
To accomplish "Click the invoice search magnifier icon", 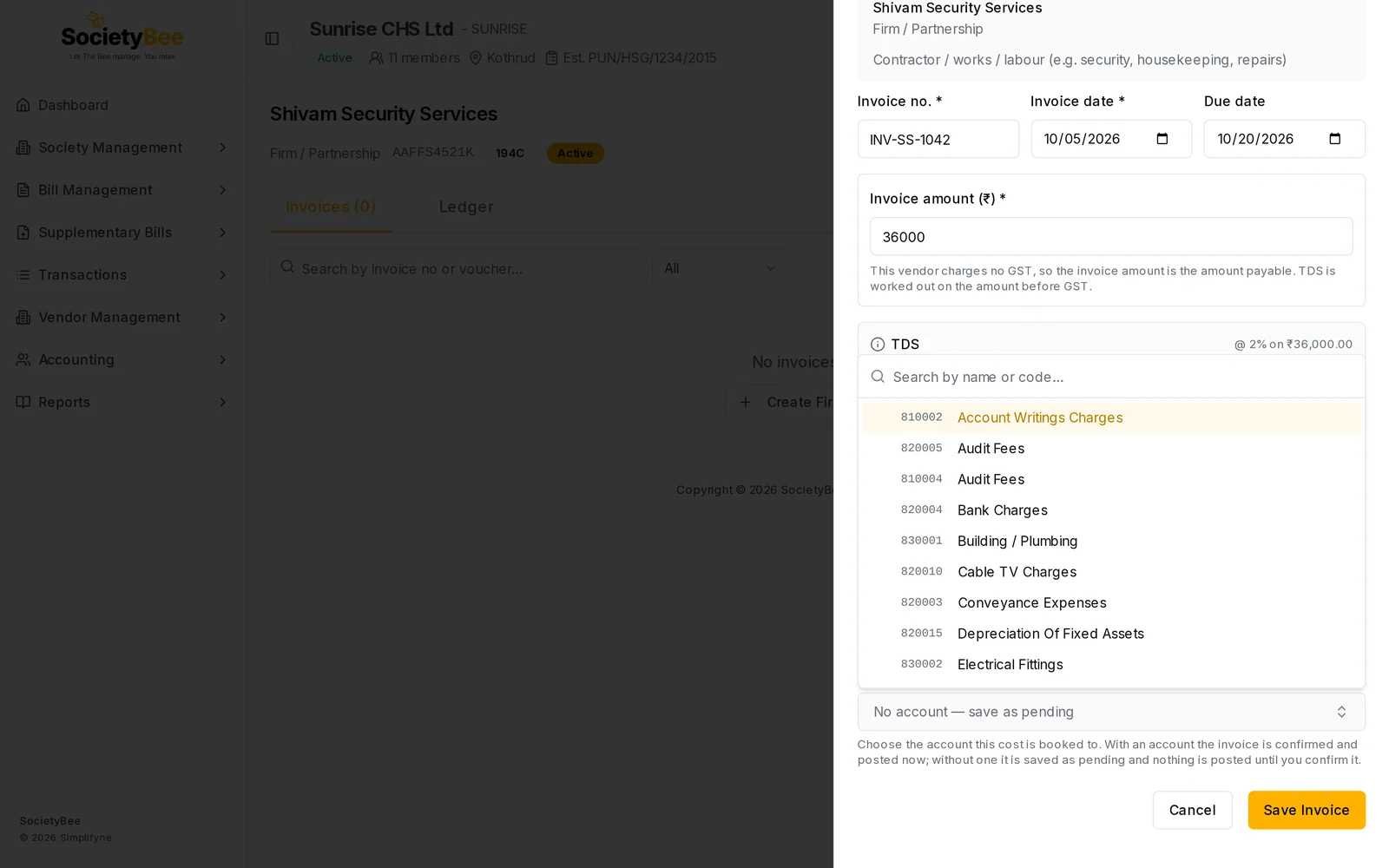I will coord(287,267).
